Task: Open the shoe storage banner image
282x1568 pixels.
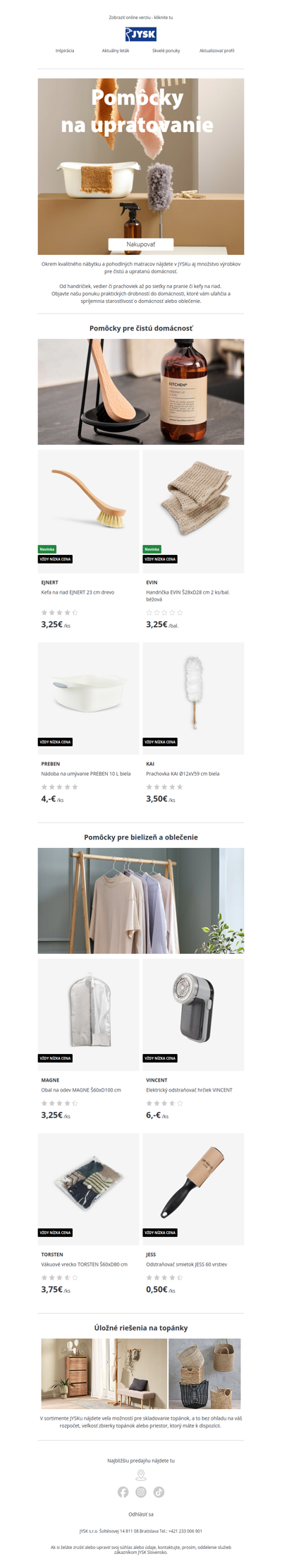Action: pos(141,1374)
